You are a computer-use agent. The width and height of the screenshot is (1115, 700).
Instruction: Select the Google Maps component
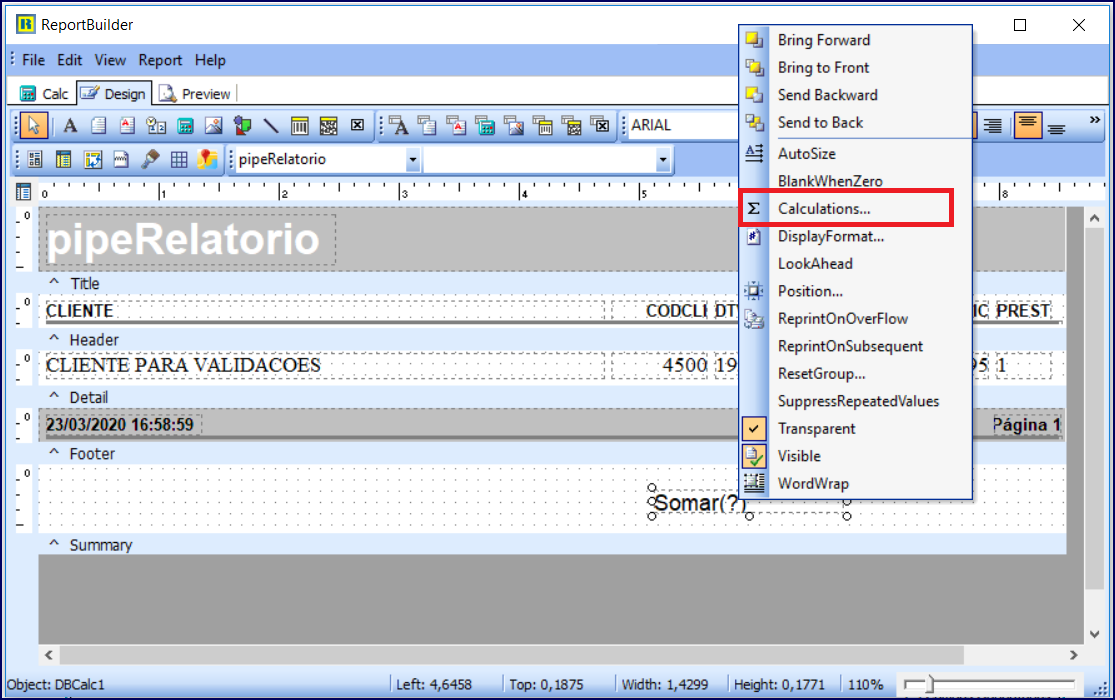pos(208,159)
